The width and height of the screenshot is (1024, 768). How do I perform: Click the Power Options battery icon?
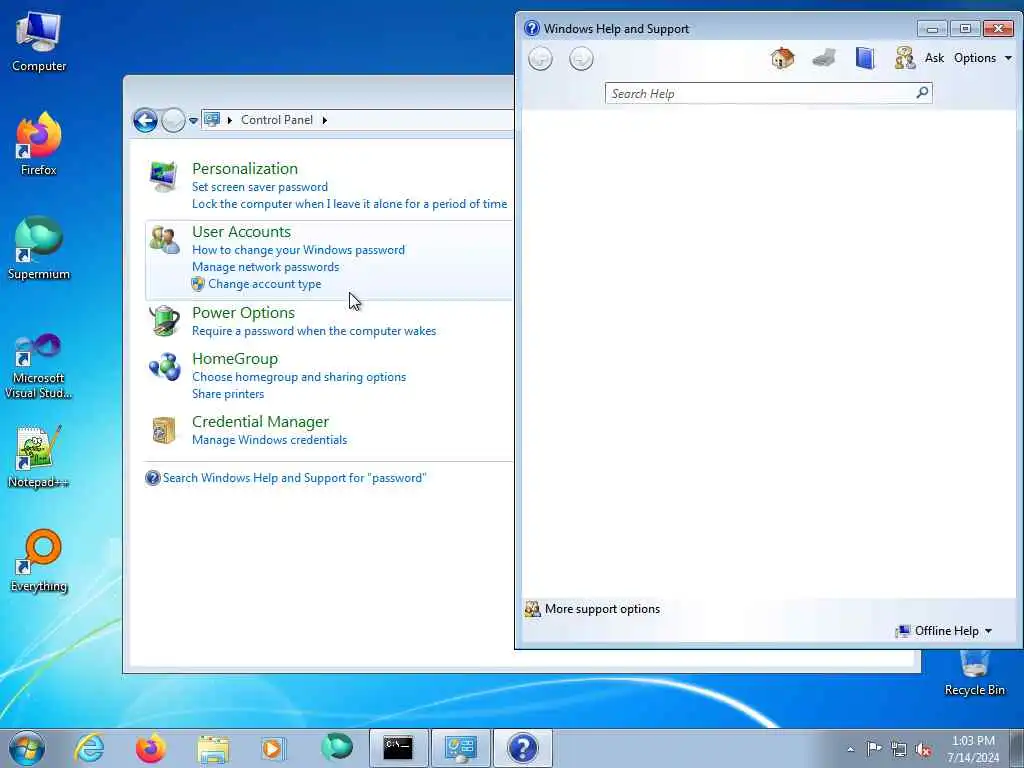(165, 321)
